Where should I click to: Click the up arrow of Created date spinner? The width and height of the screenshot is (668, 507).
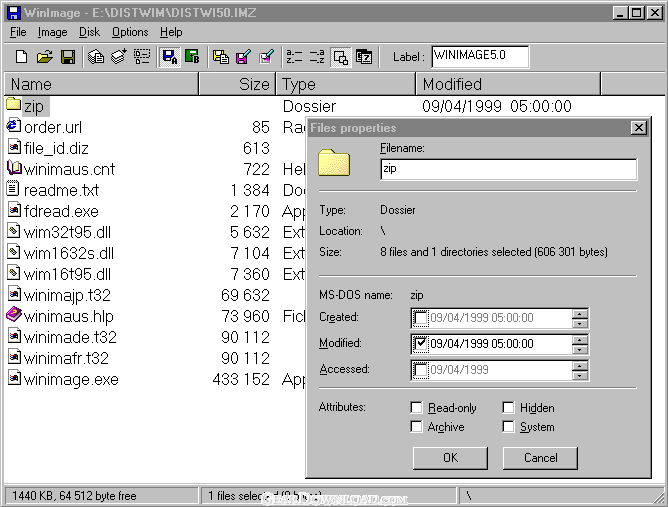pos(579,314)
